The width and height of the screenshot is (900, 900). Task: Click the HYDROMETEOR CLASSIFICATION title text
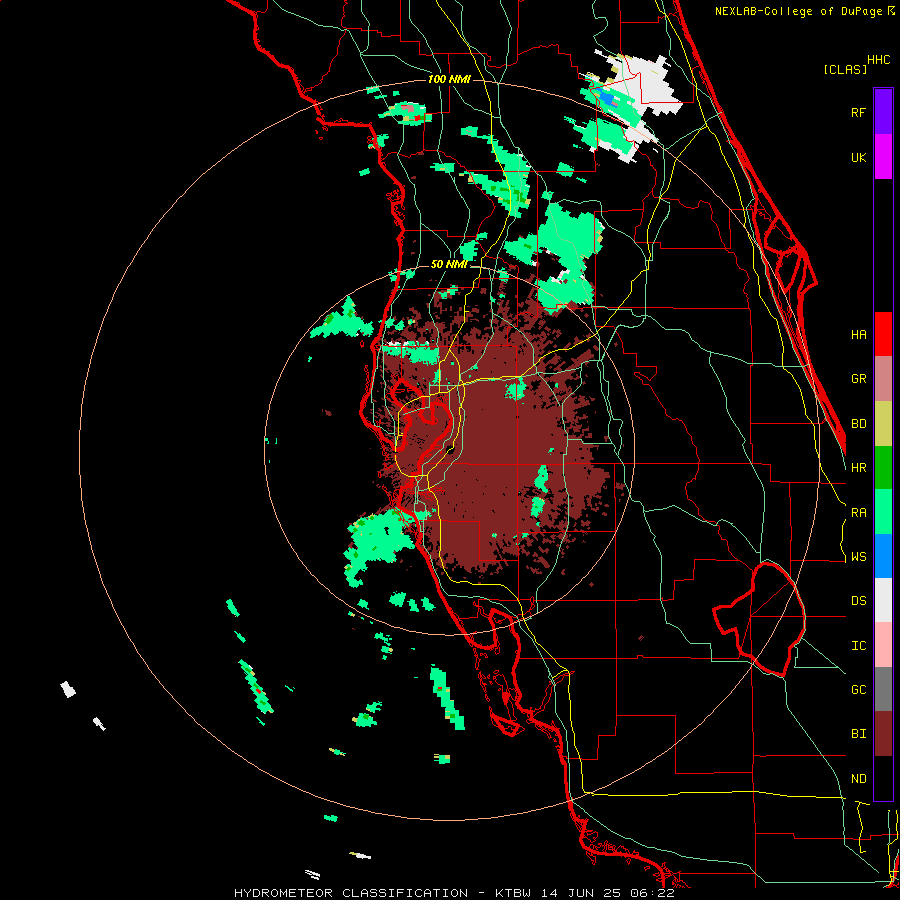(x=351, y=893)
